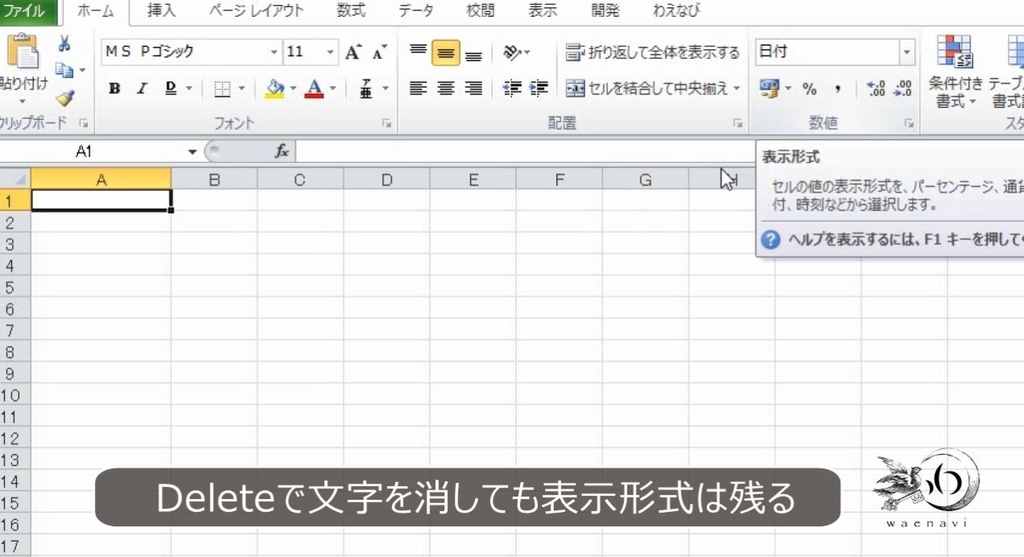Select column D header
1024x557 pixels.
click(x=387, y=180)
